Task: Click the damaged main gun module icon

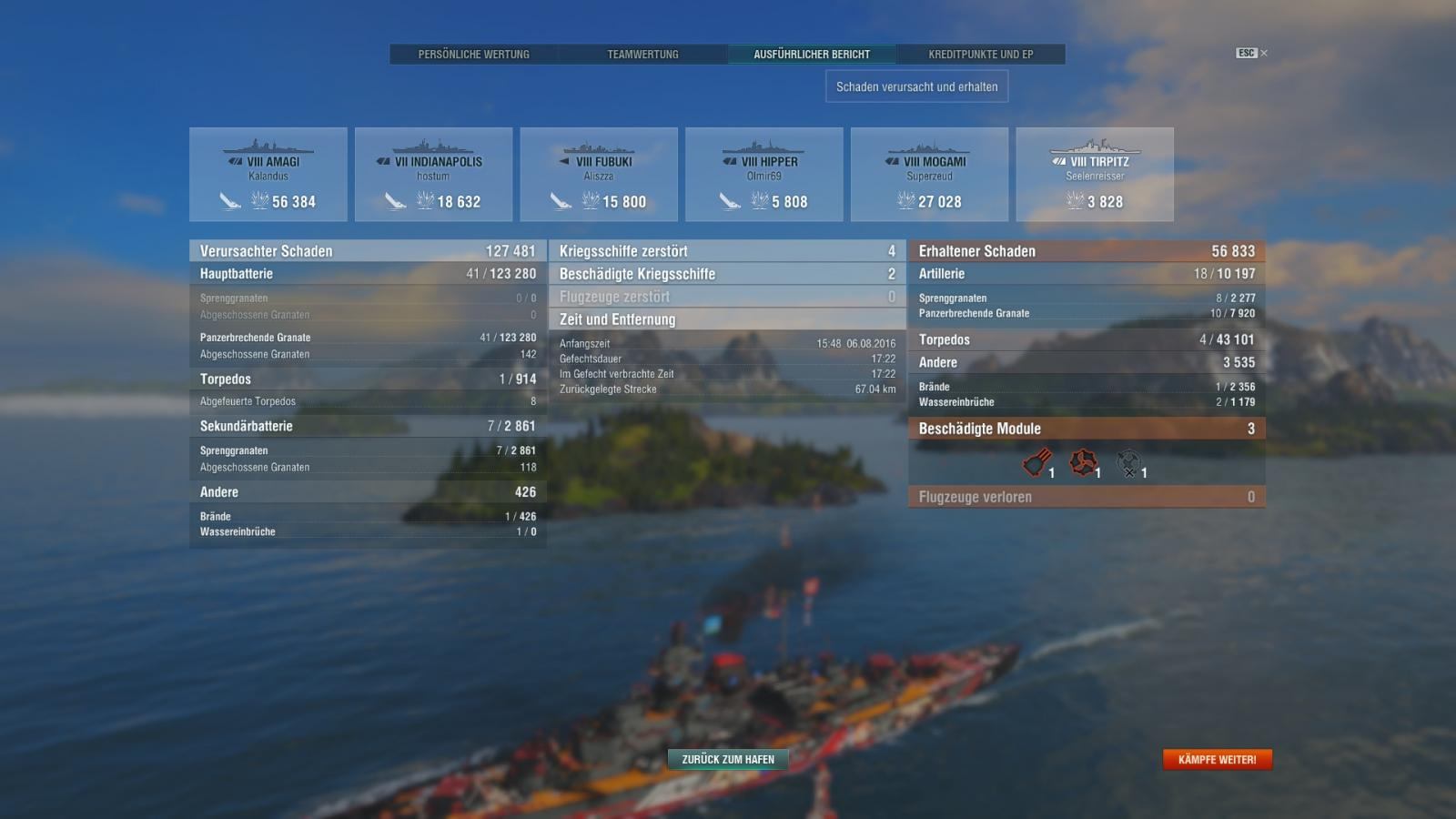Action: (1036, 463)
